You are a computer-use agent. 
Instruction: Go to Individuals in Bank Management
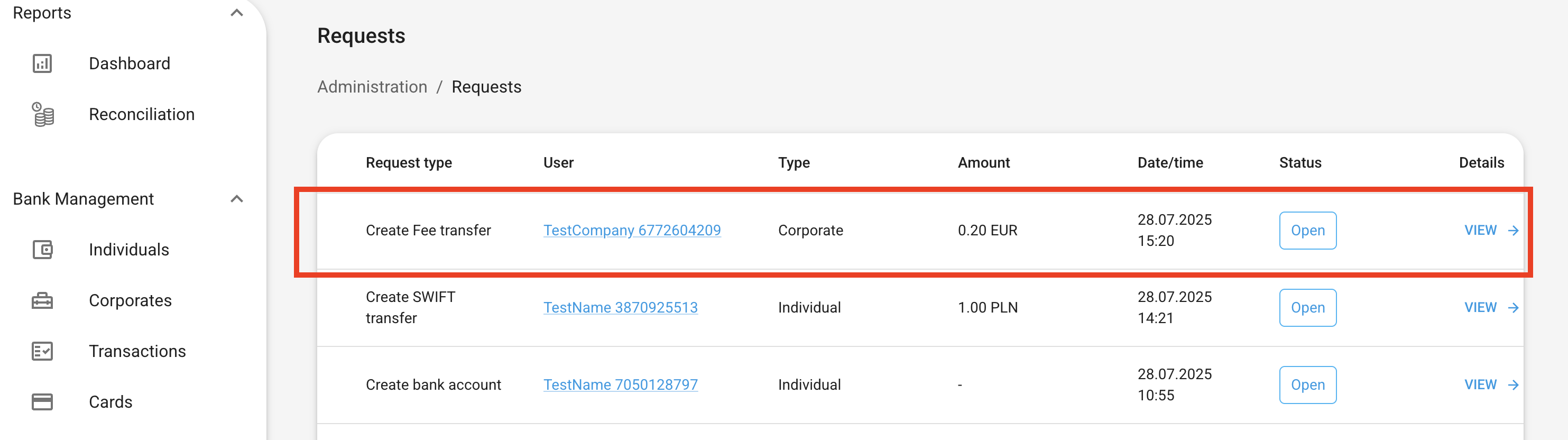coord(129,250)
